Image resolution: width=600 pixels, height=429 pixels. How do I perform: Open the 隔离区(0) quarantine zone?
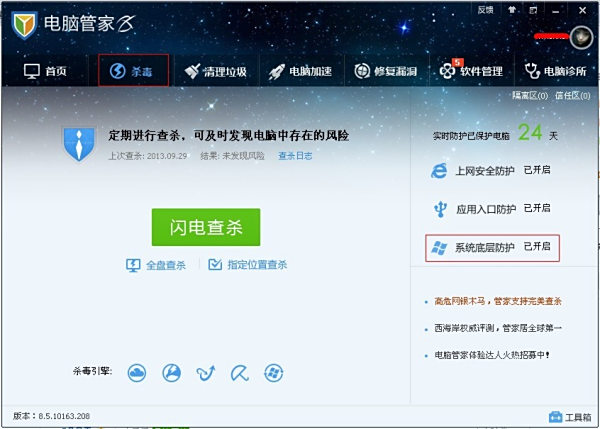click(529, 96)
